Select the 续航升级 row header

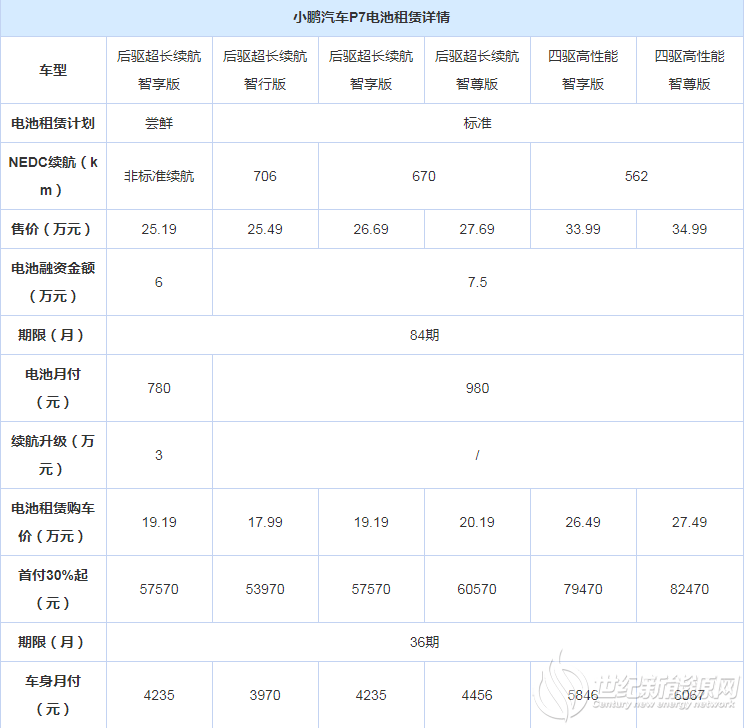[x=53, y=455]
